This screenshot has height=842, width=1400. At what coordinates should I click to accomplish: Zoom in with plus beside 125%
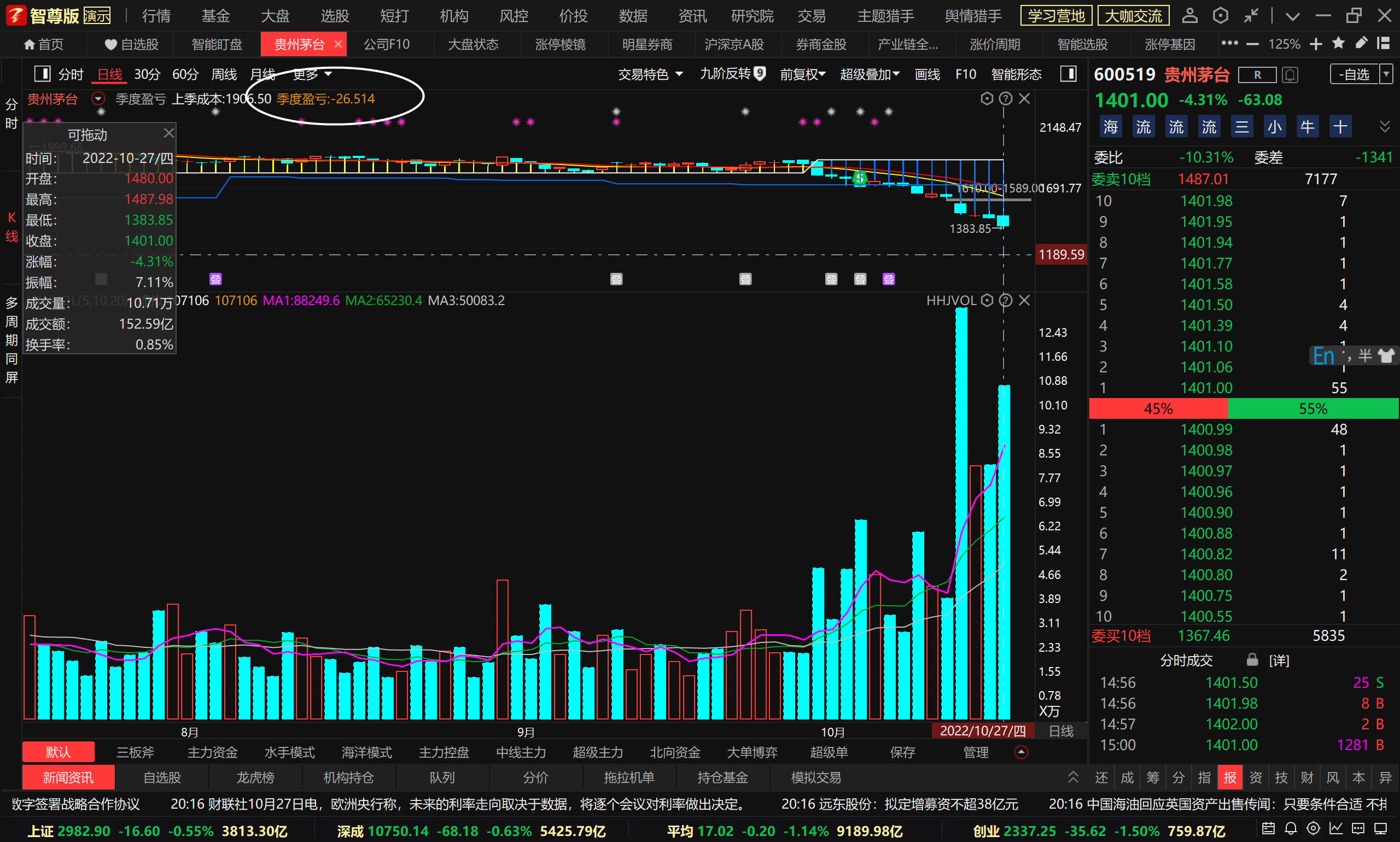coord(1316,44)
